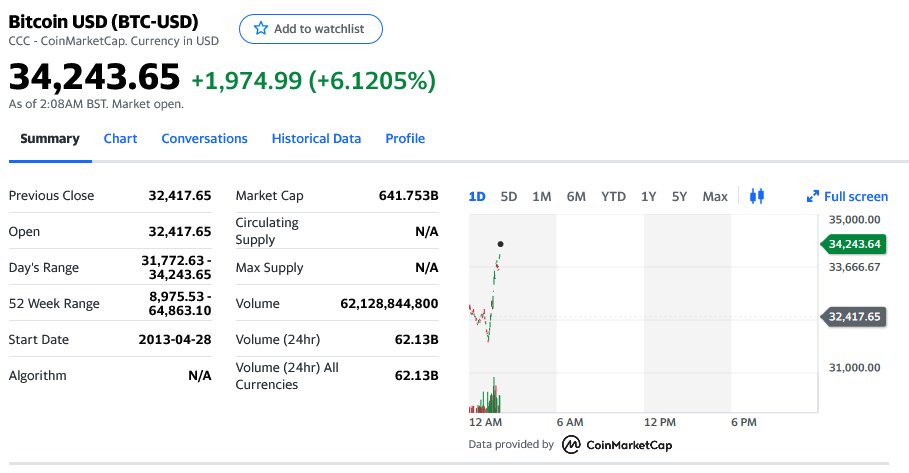Viewport: 909px width, 473px height.
Task: Click the 'As of 2:08AM BST. Market open.' text
Action: point(96,104)
